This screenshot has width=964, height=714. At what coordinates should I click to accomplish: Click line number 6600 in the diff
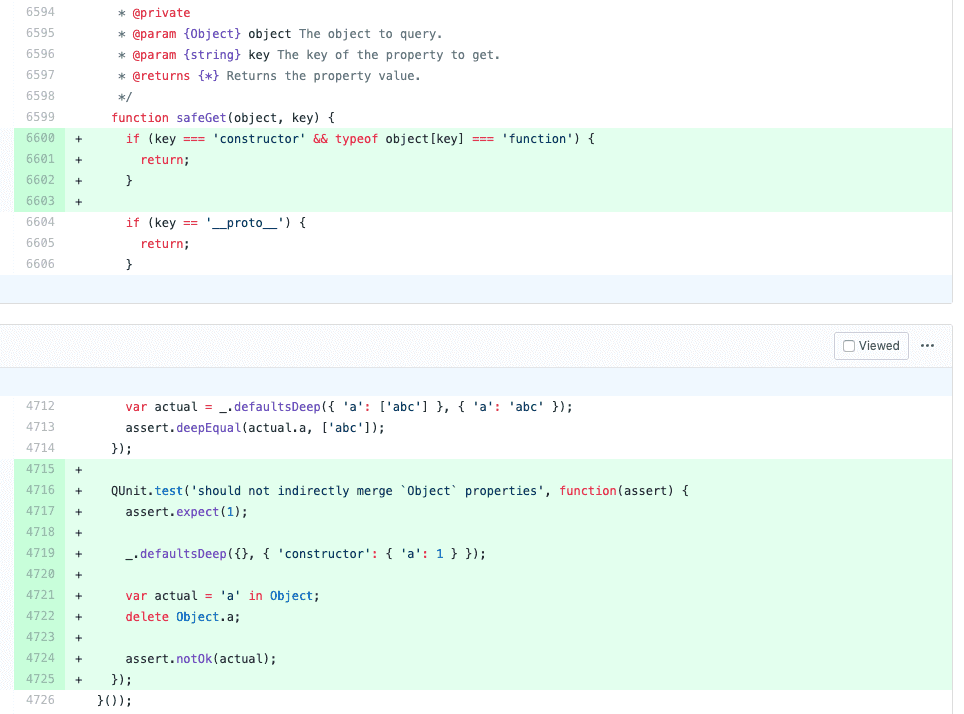[x=40, y=138]
